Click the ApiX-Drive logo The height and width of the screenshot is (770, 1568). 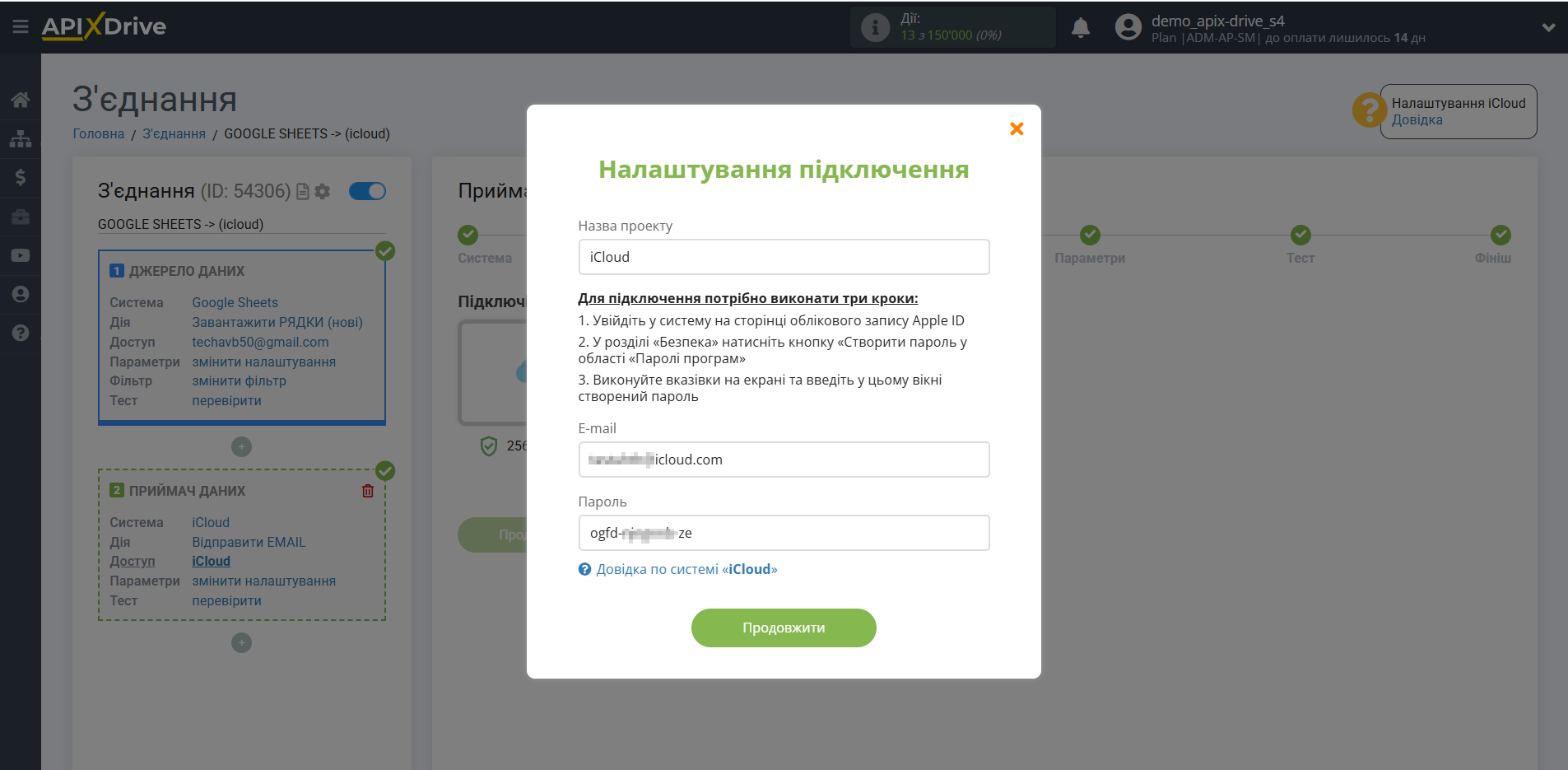[x=104, y=26]
